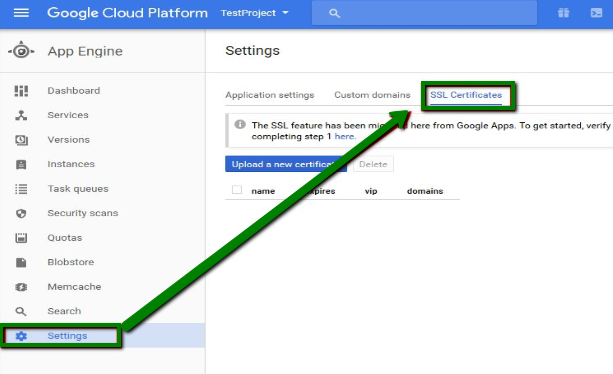Screen dimensions: 613x374
Task: Click the Memcache icon in sidebar
Action: point(21,287)
